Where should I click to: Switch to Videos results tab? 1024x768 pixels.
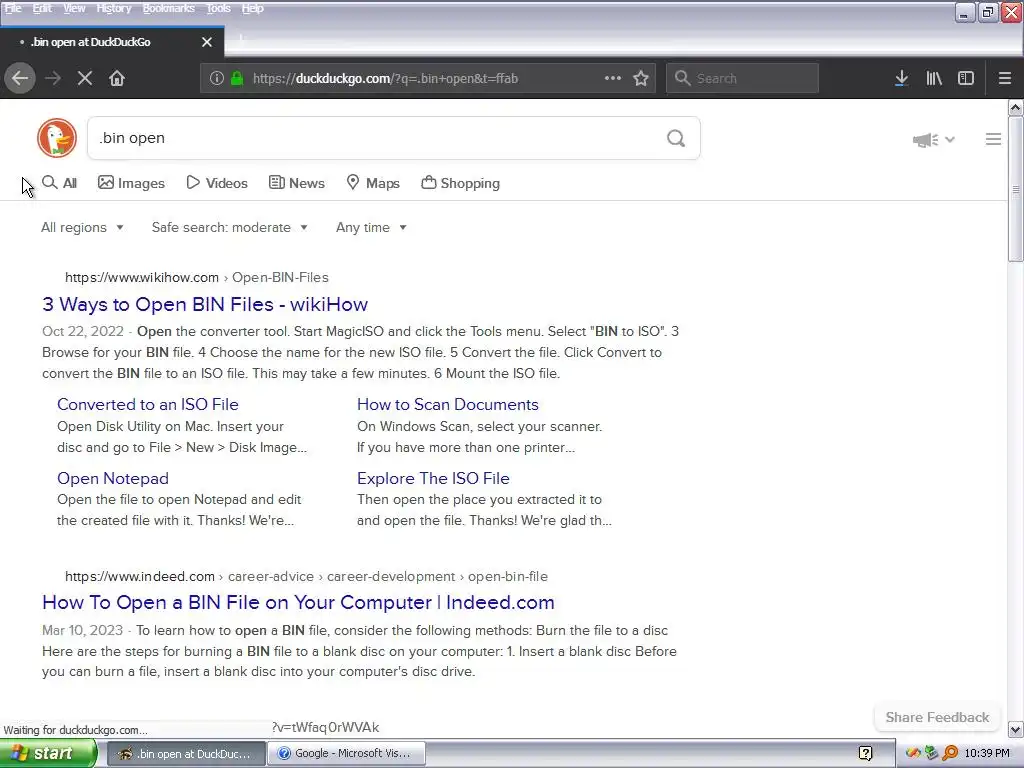tap(217, 183)
